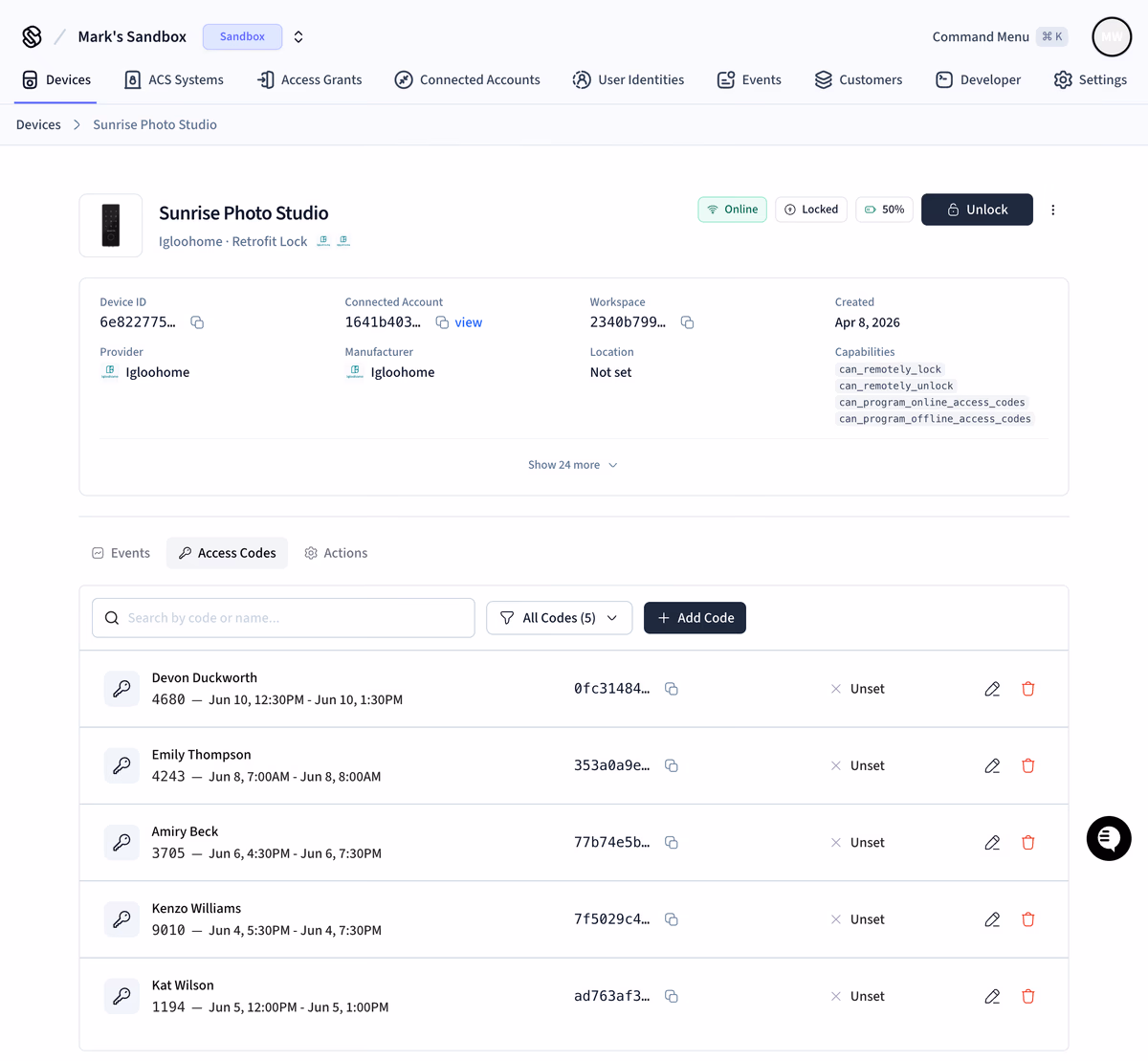Open the workspace switcher chevrons
Screen dimensions: 1148x1061
298,36
